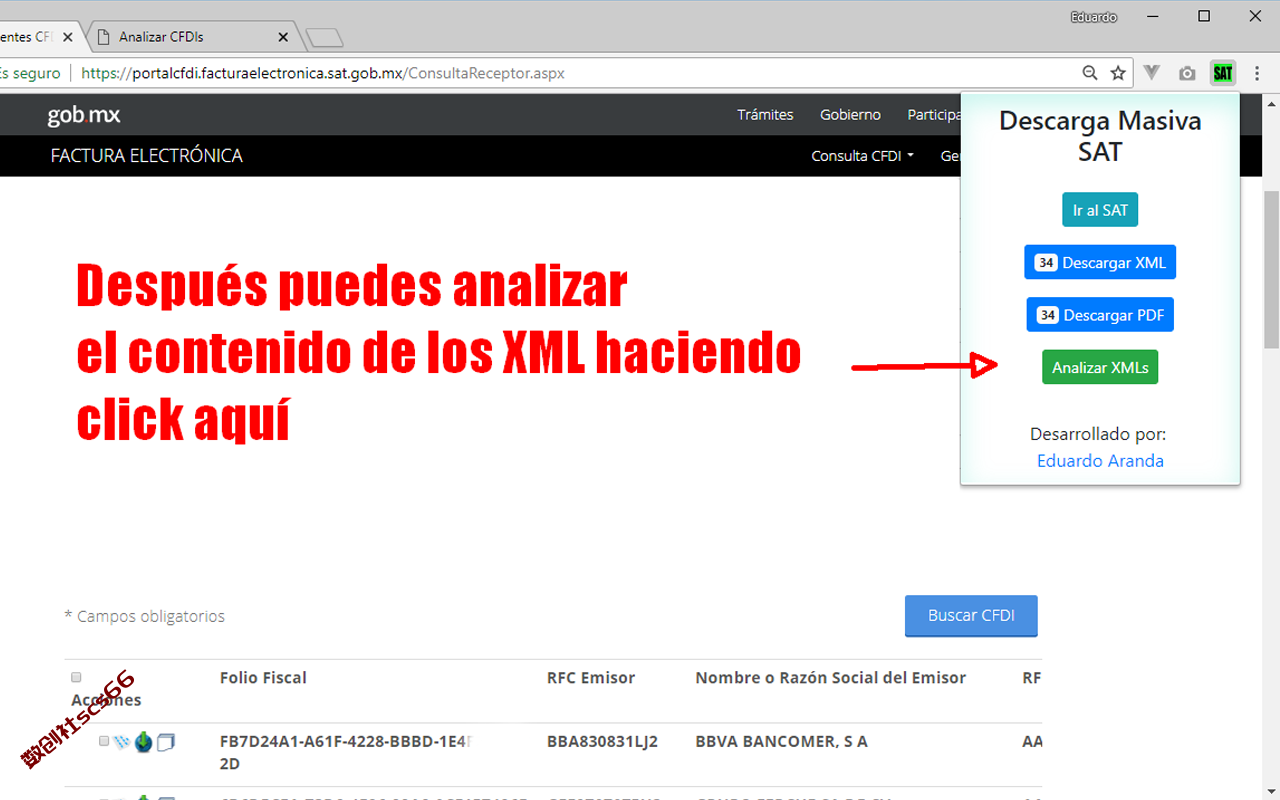Open Gobierno in the gob.mx navigation
Viewport: 1280px width, 800px height.
point(850,115)
